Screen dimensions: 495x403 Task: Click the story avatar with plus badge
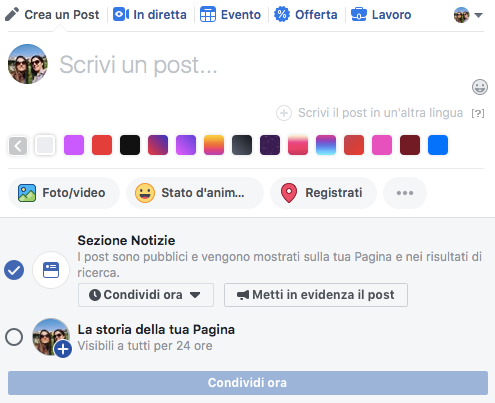[51, 337]
